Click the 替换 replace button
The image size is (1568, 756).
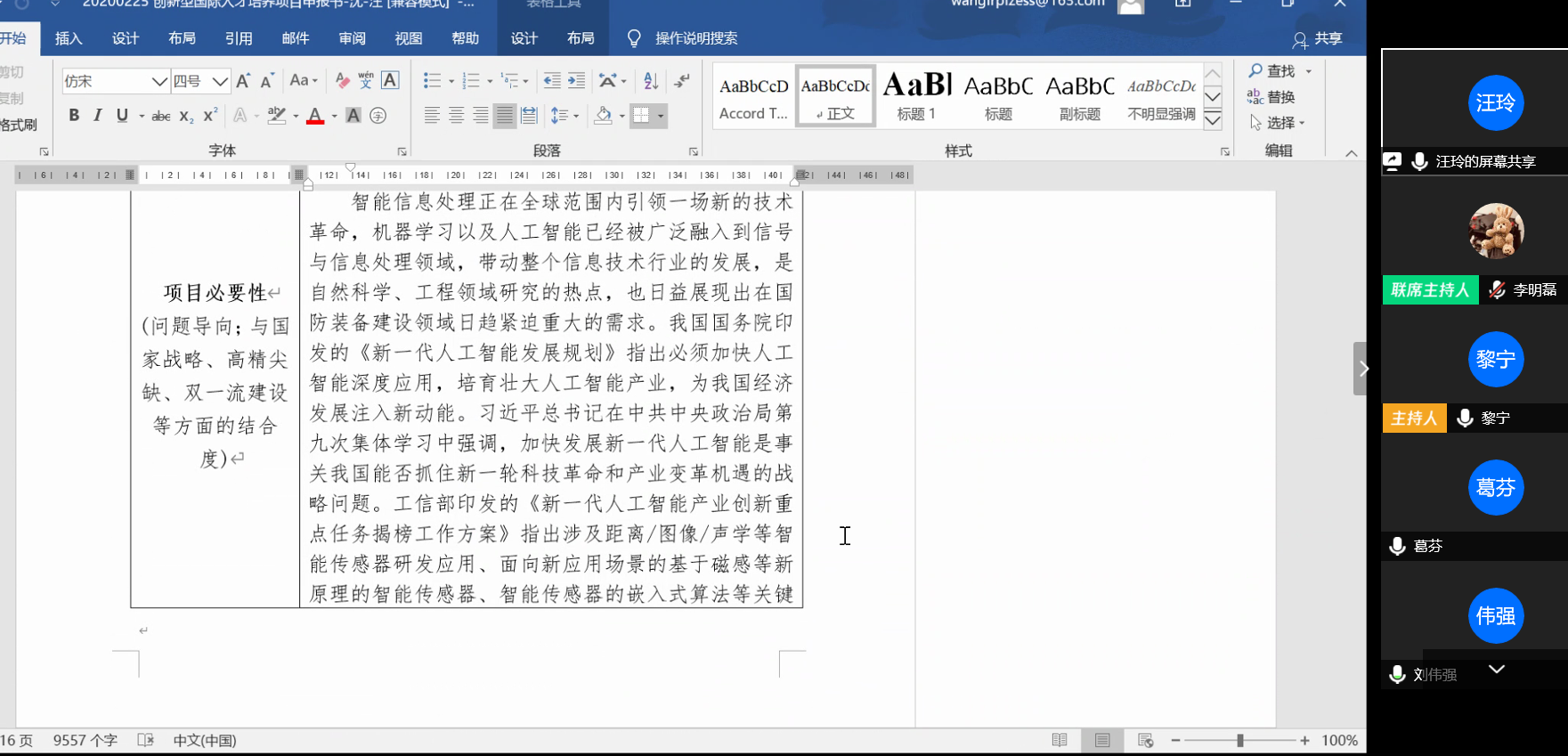click(1271, 97)
